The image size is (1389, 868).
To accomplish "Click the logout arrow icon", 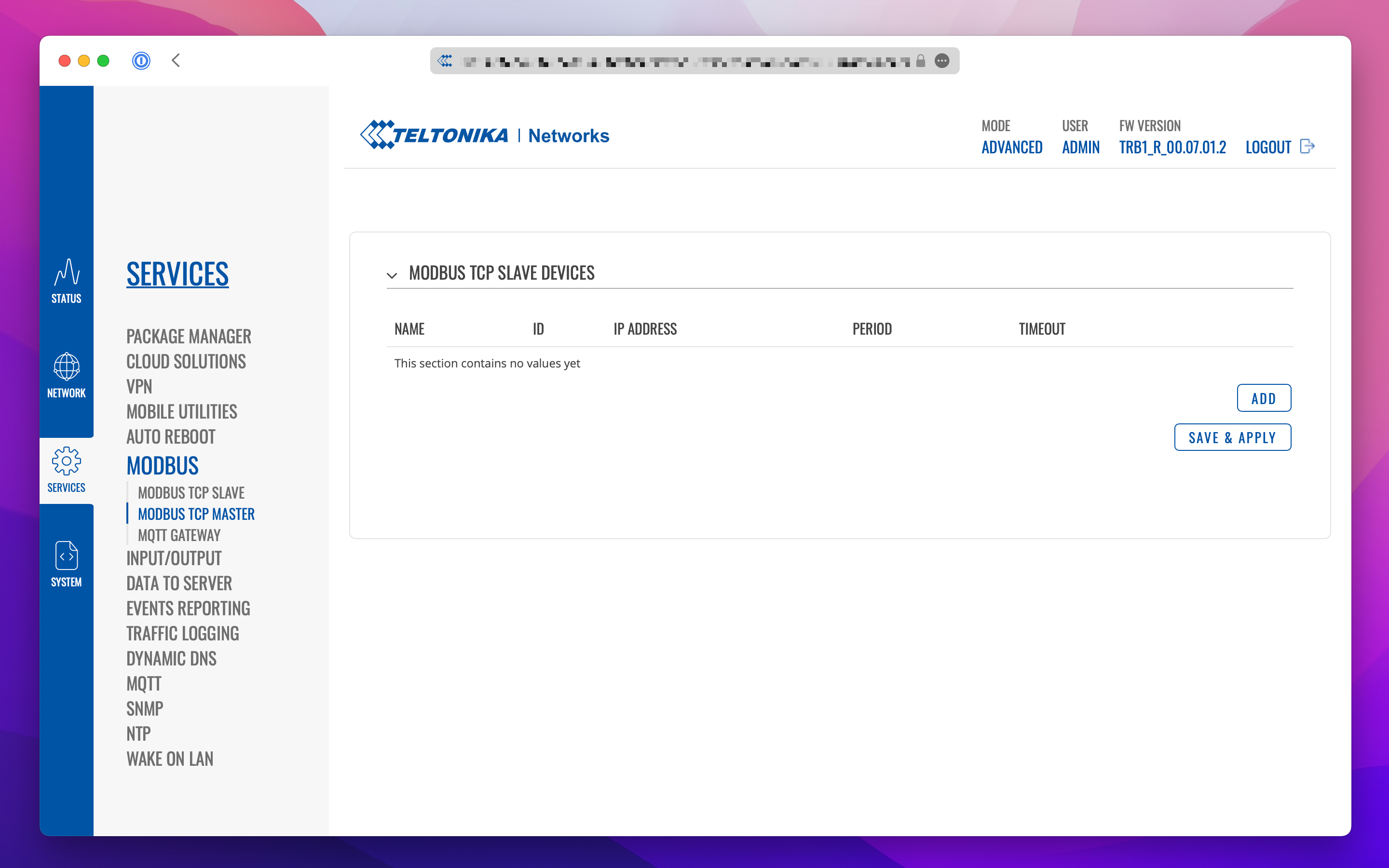I will coord(1307,147).
